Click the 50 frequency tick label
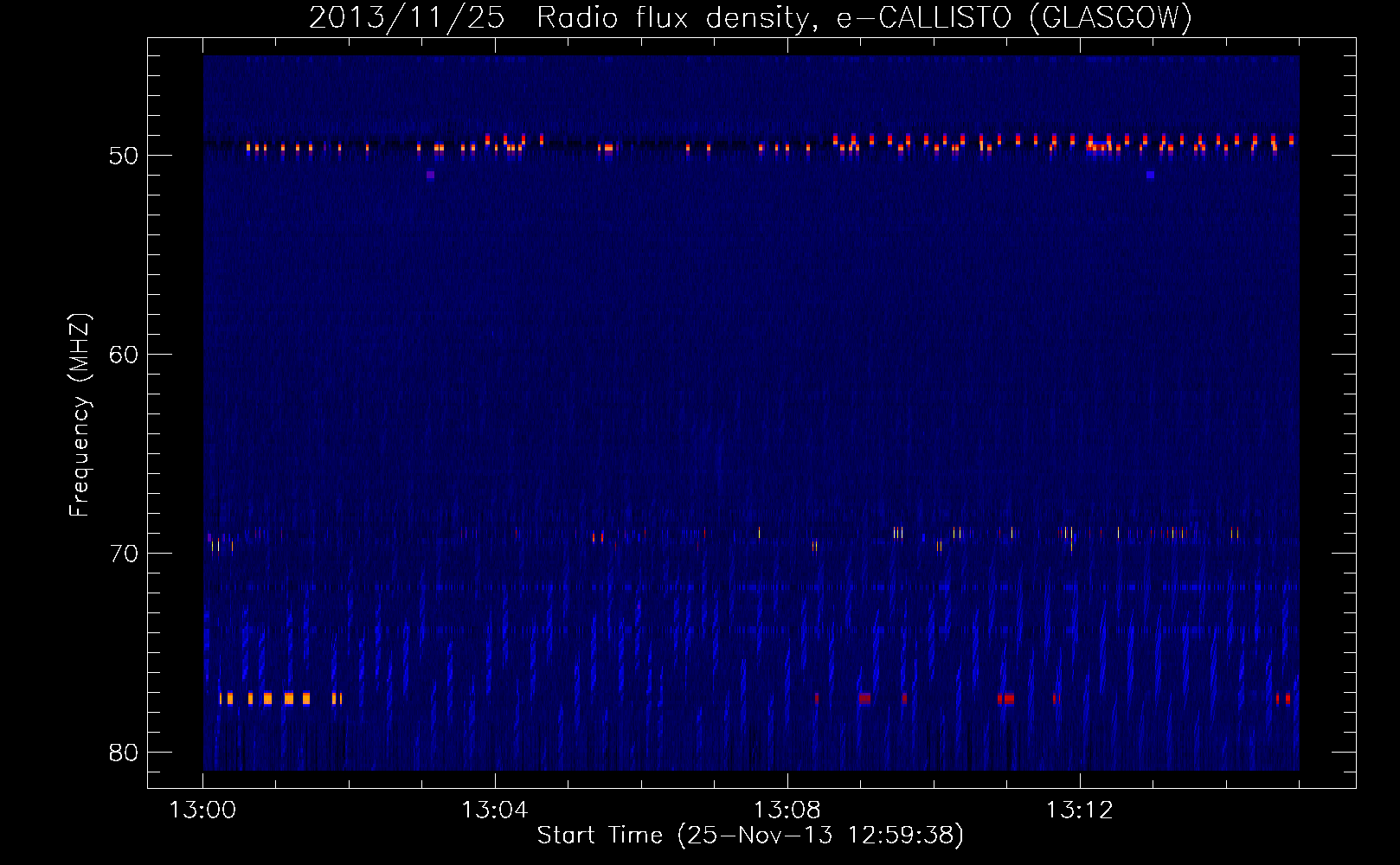Image resolution: width=1400 pixels, height=865 pixels. coord(124,156)
